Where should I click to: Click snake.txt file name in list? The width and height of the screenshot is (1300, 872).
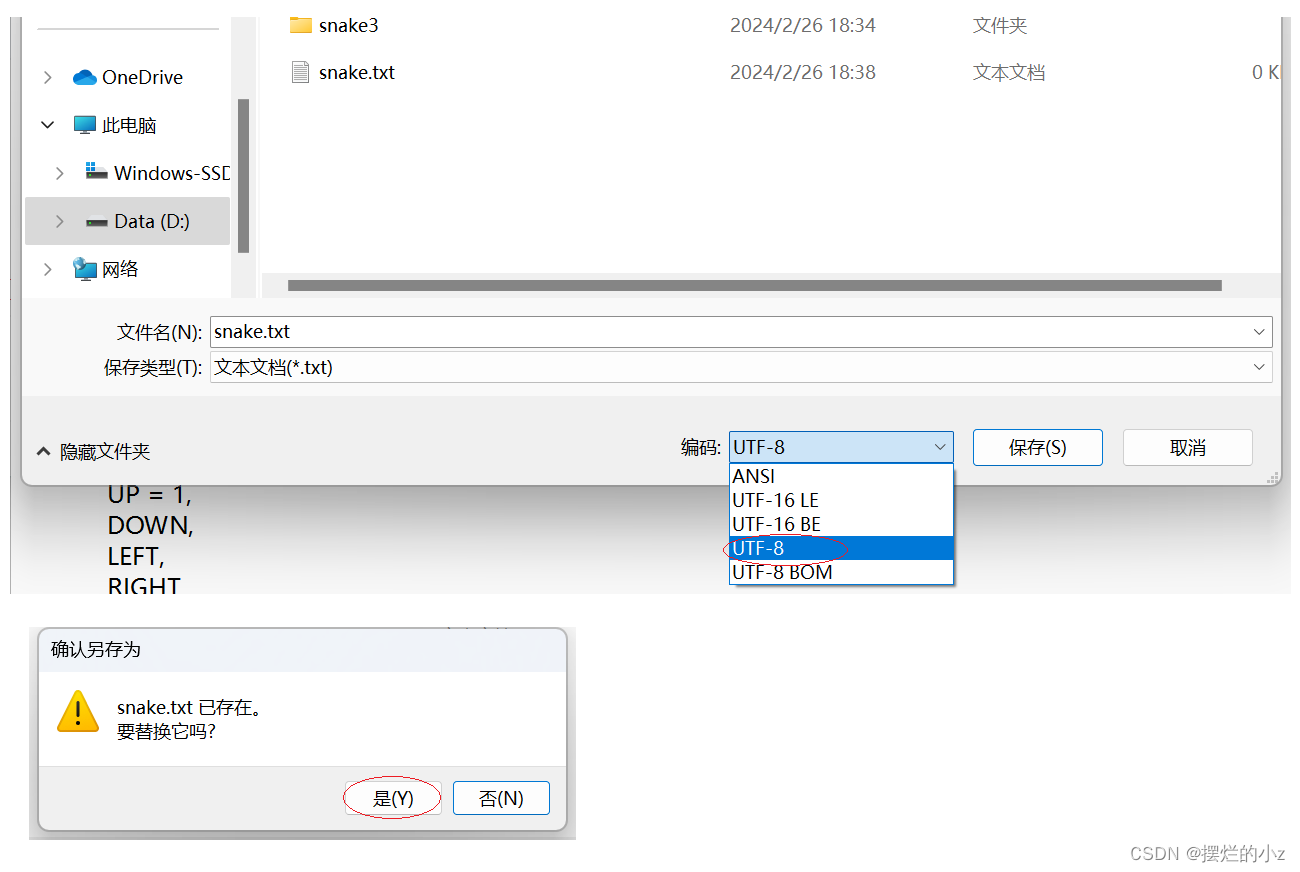pyautogui.click(x=357, y=72)
